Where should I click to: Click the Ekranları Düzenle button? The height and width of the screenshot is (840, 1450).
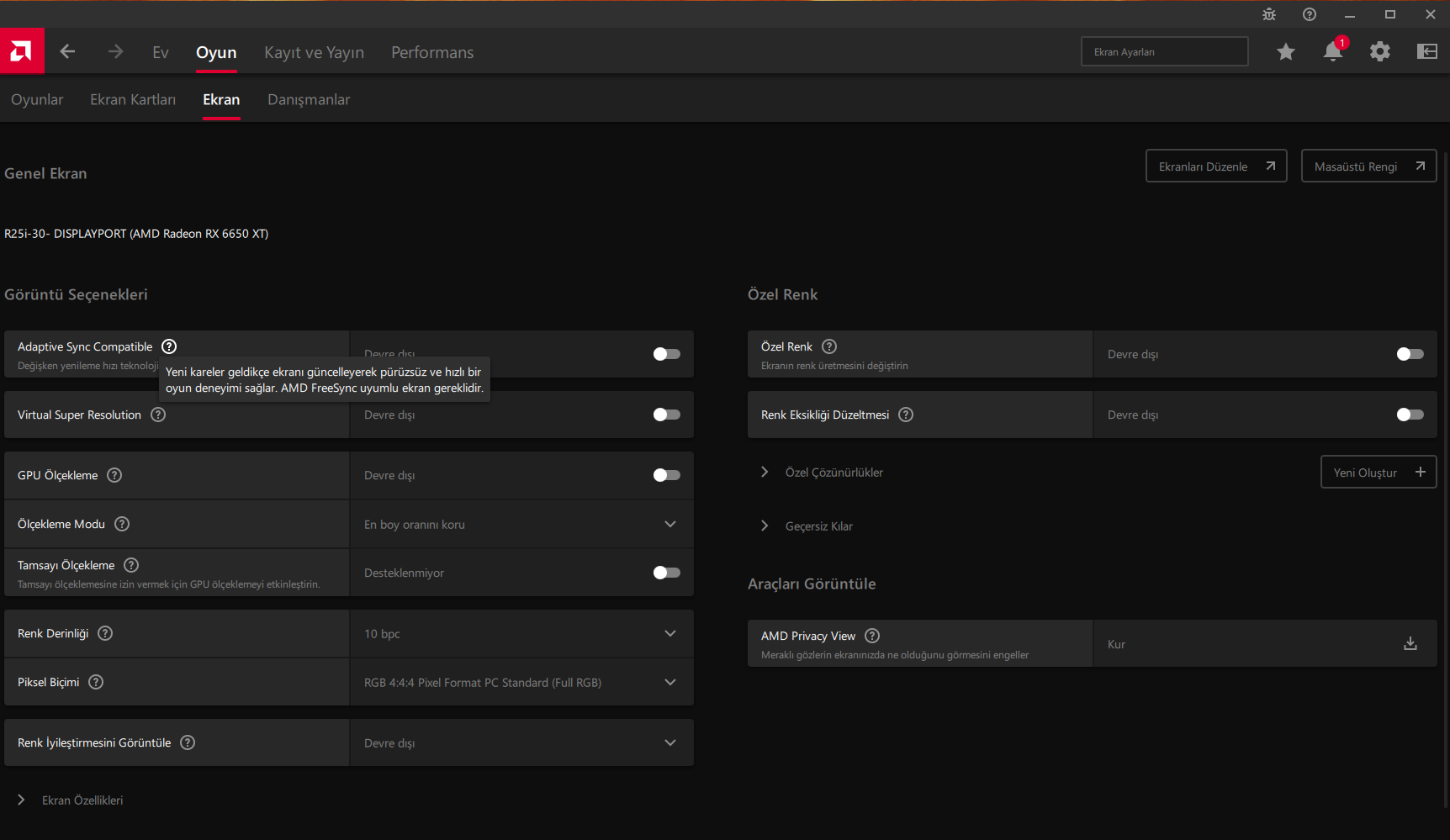point(1216,166)
